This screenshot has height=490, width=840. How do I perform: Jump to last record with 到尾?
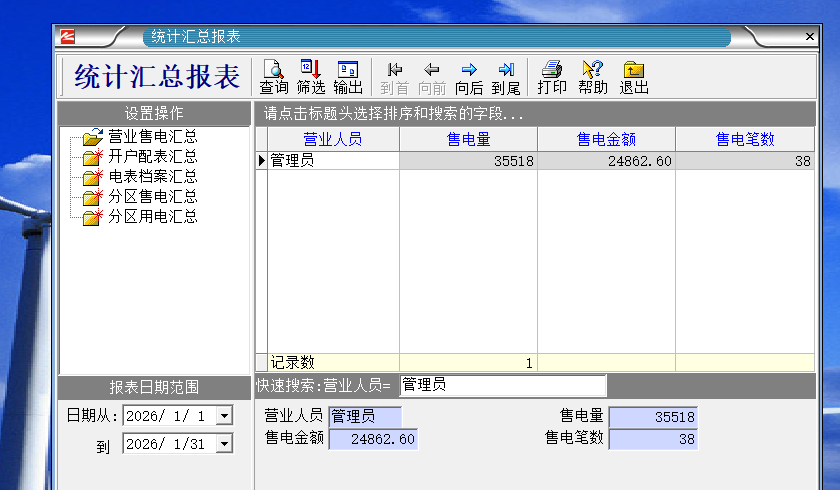(505, 77)
